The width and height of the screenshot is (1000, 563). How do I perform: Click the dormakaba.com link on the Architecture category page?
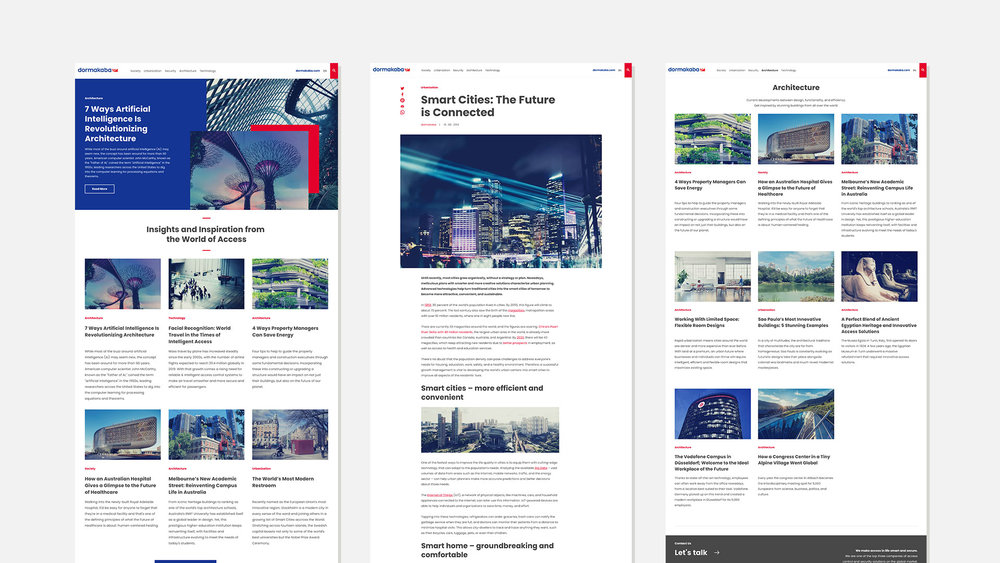click(x=899, y=70)
